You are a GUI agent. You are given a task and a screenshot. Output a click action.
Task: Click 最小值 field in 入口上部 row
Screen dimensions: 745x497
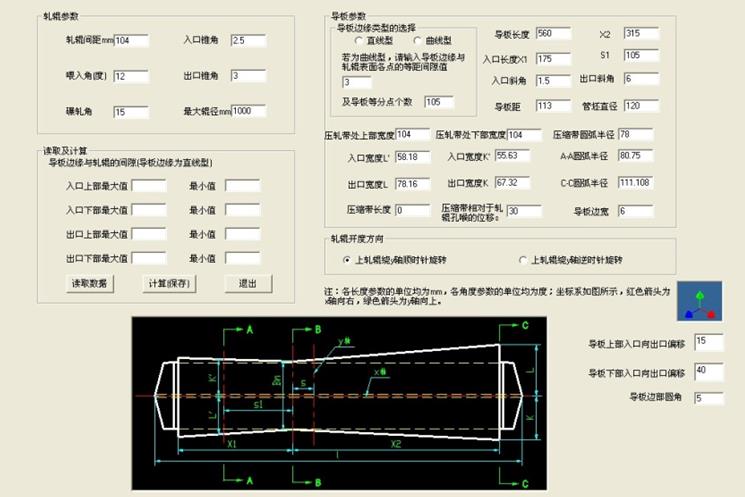pyautogui.click(x=242, y=185)
